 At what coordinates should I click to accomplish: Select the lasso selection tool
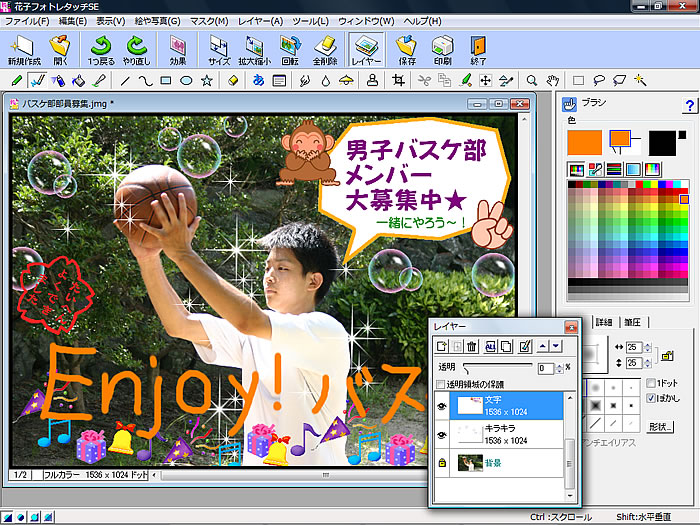click(599, 81)
